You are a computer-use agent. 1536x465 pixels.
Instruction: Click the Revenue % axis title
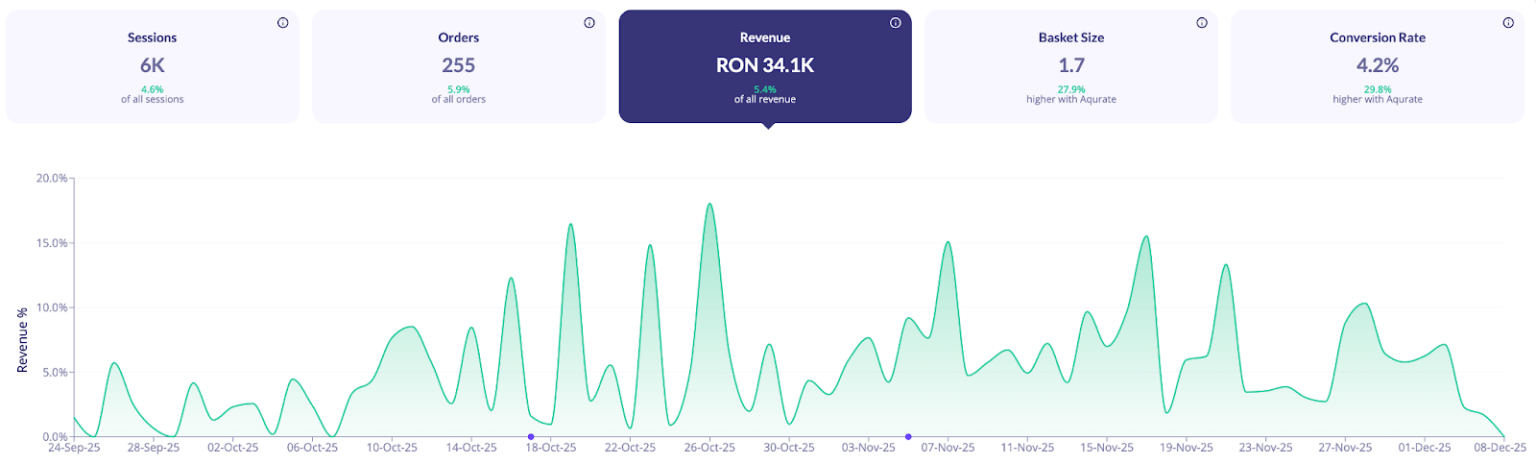point(22,341)
